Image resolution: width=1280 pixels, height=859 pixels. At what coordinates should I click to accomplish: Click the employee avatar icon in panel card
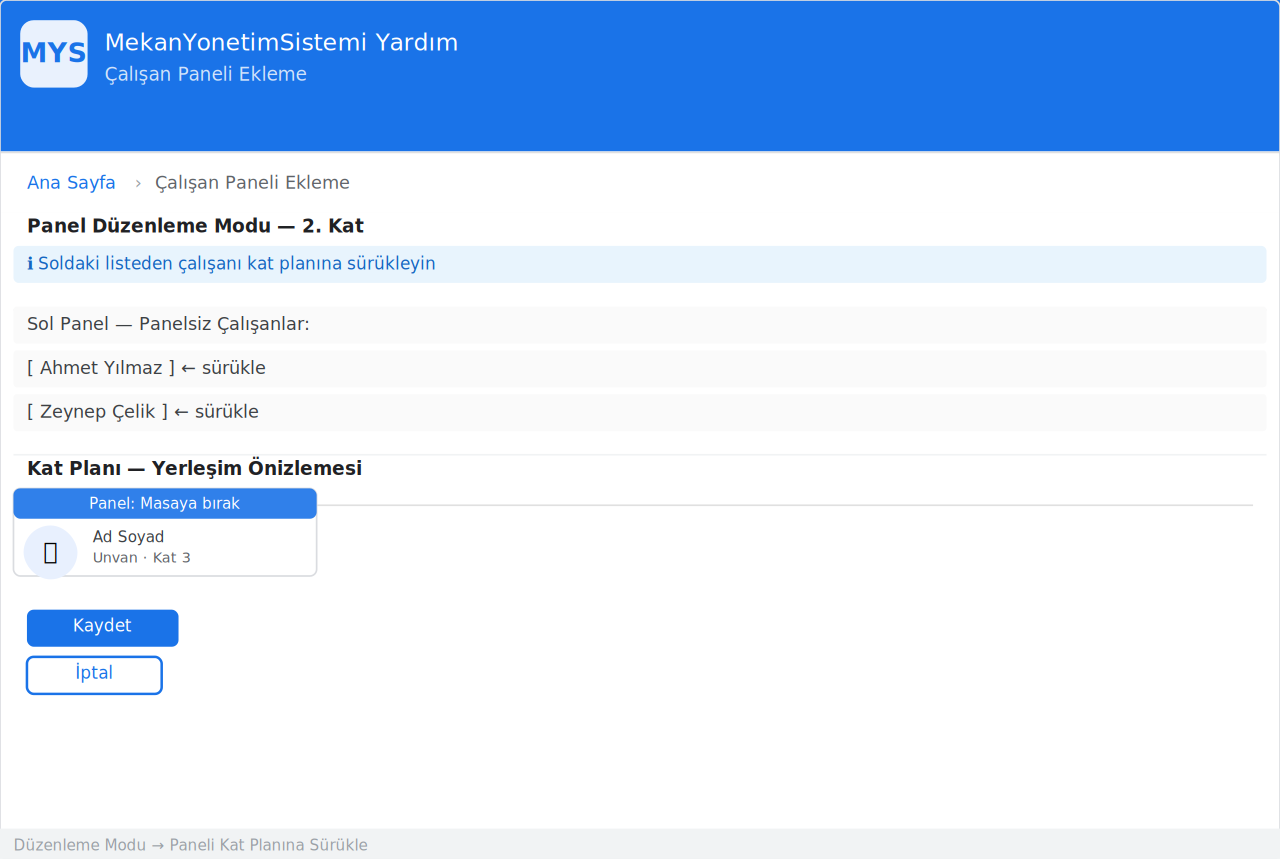point(50,552)
